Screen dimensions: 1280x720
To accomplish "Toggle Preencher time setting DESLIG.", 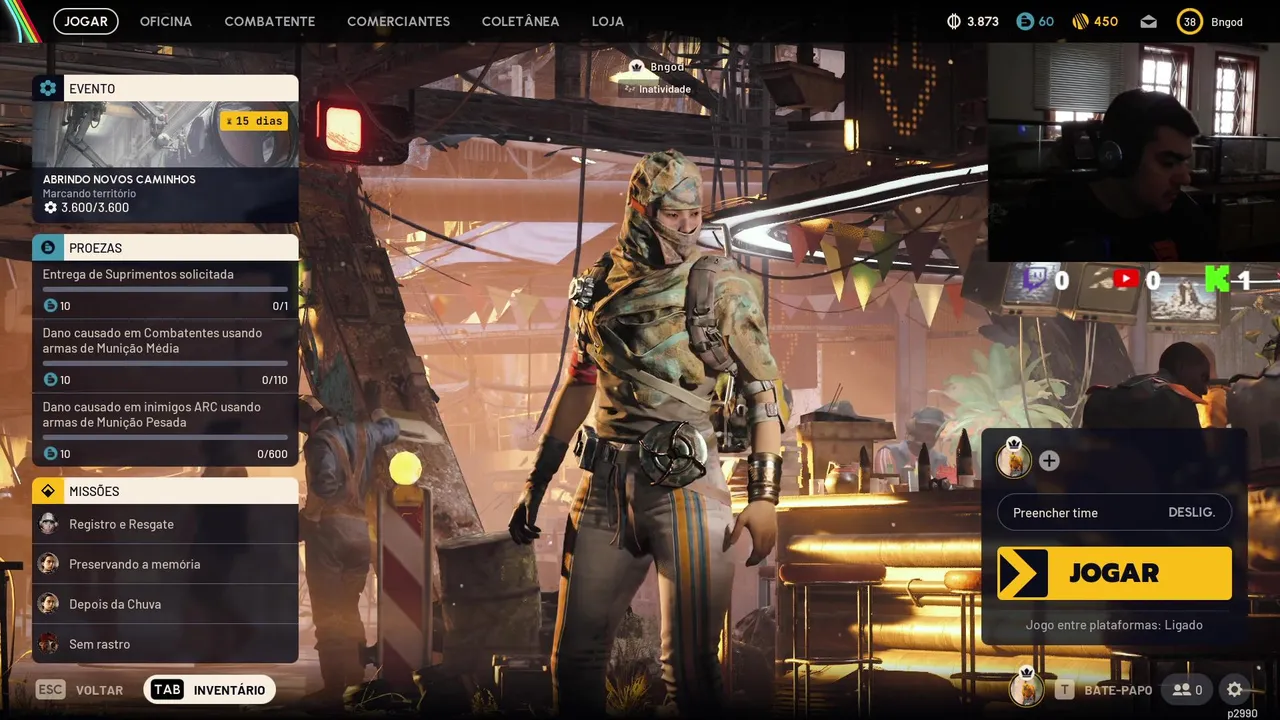I will tap(1114, 512).
